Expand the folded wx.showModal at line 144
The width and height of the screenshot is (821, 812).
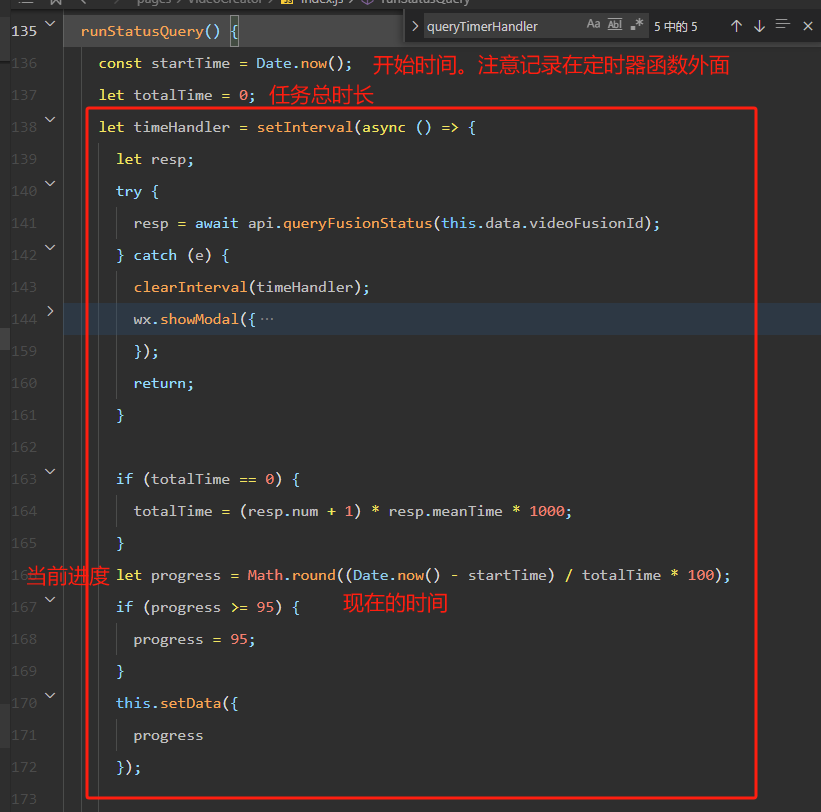50,311
